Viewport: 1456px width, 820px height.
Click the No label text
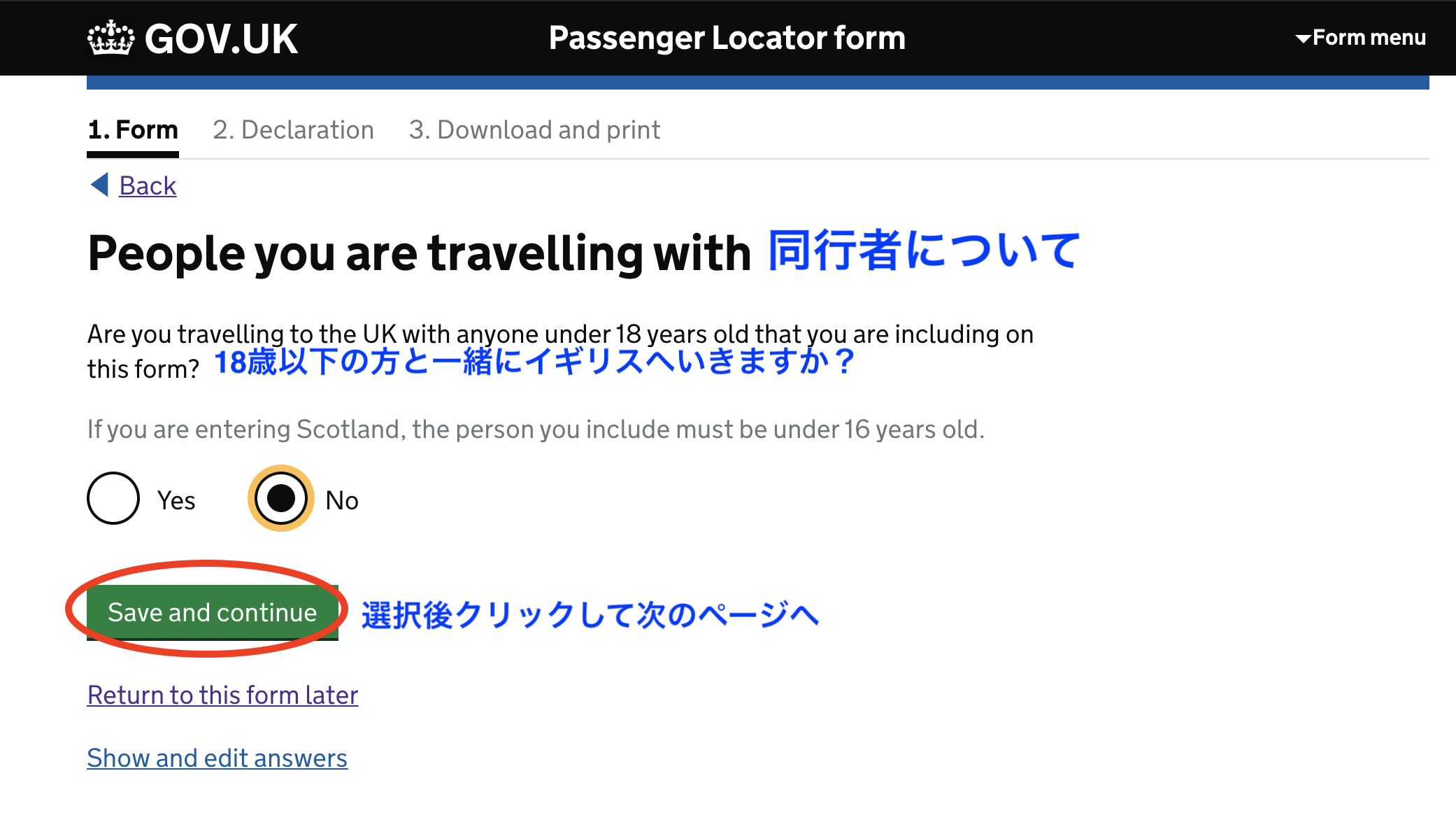pos(342,501)
